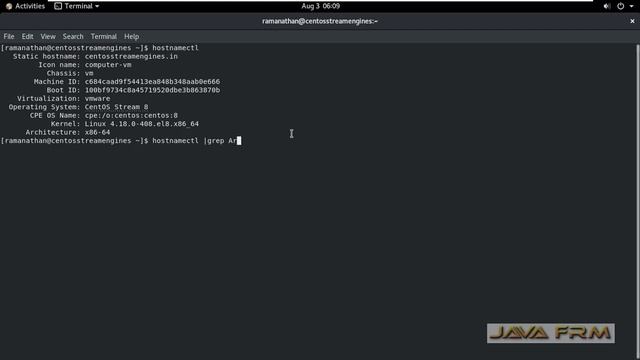This screenshot has width=640, height=360.
Task: Click the Chassis value vm
Action: coord(89,73)
